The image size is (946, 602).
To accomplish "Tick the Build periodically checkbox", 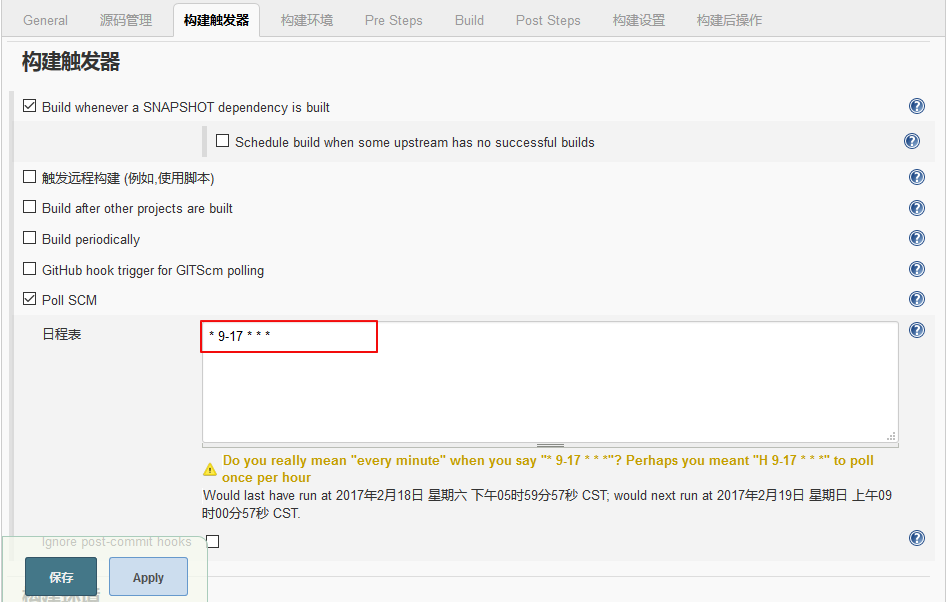I will tap(29, 238).
